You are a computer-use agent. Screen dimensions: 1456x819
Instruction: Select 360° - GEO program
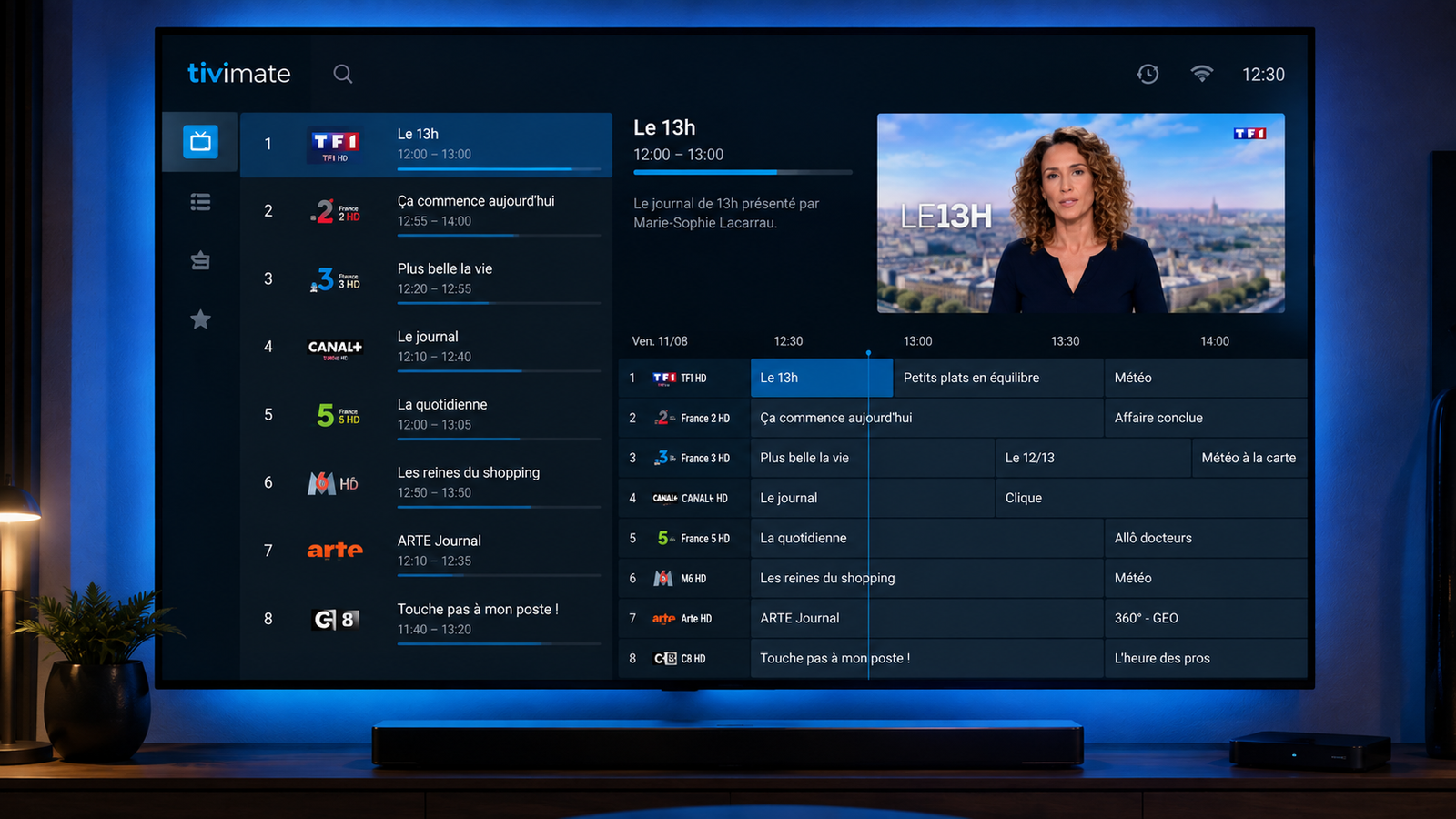[1206, 618]
